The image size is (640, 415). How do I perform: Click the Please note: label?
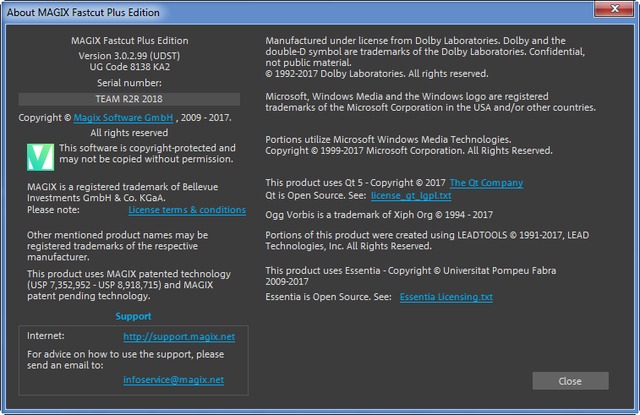tap(53, 210)
